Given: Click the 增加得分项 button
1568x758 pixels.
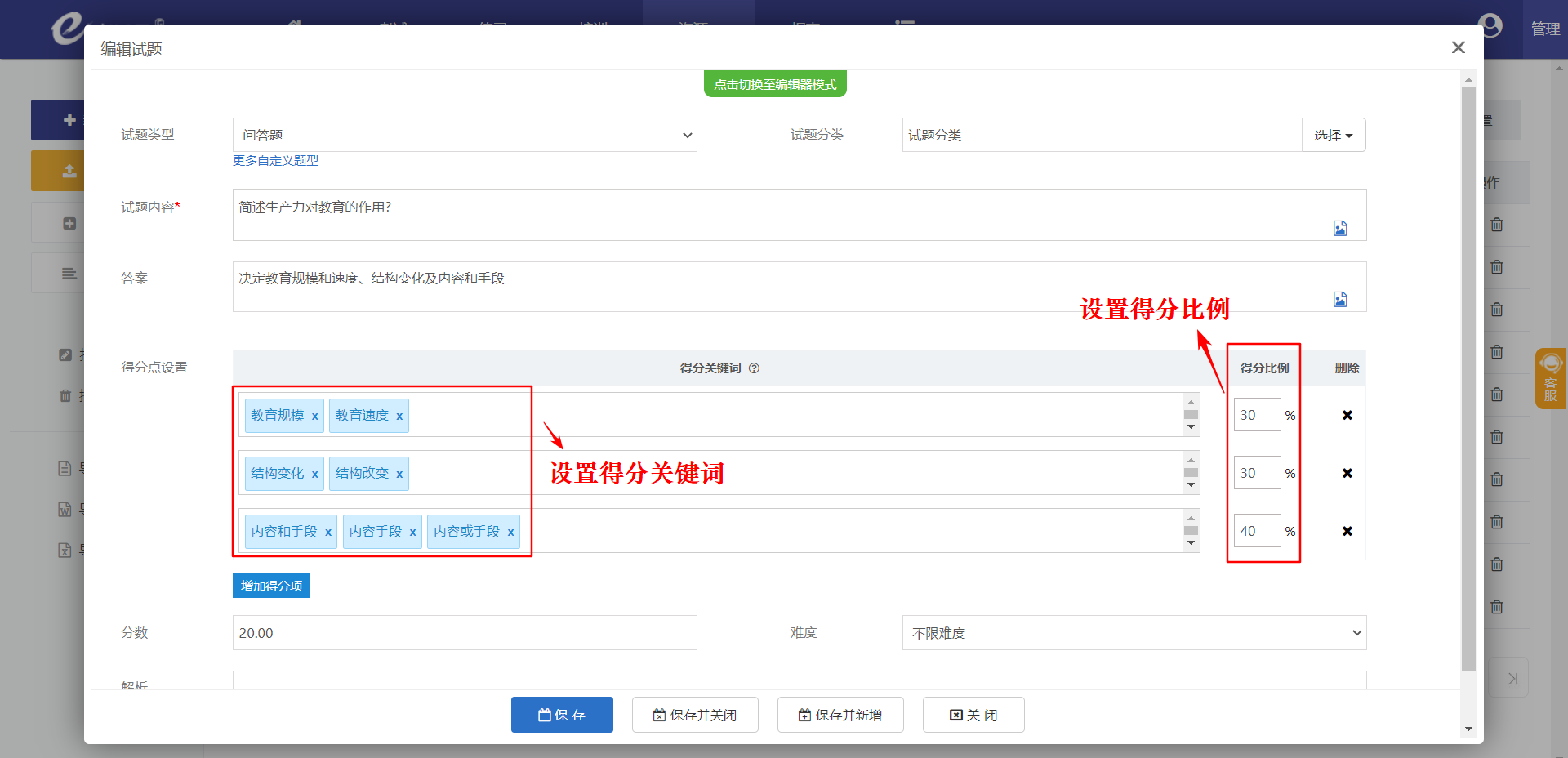Looking at the screenshot, I should 271,586.
